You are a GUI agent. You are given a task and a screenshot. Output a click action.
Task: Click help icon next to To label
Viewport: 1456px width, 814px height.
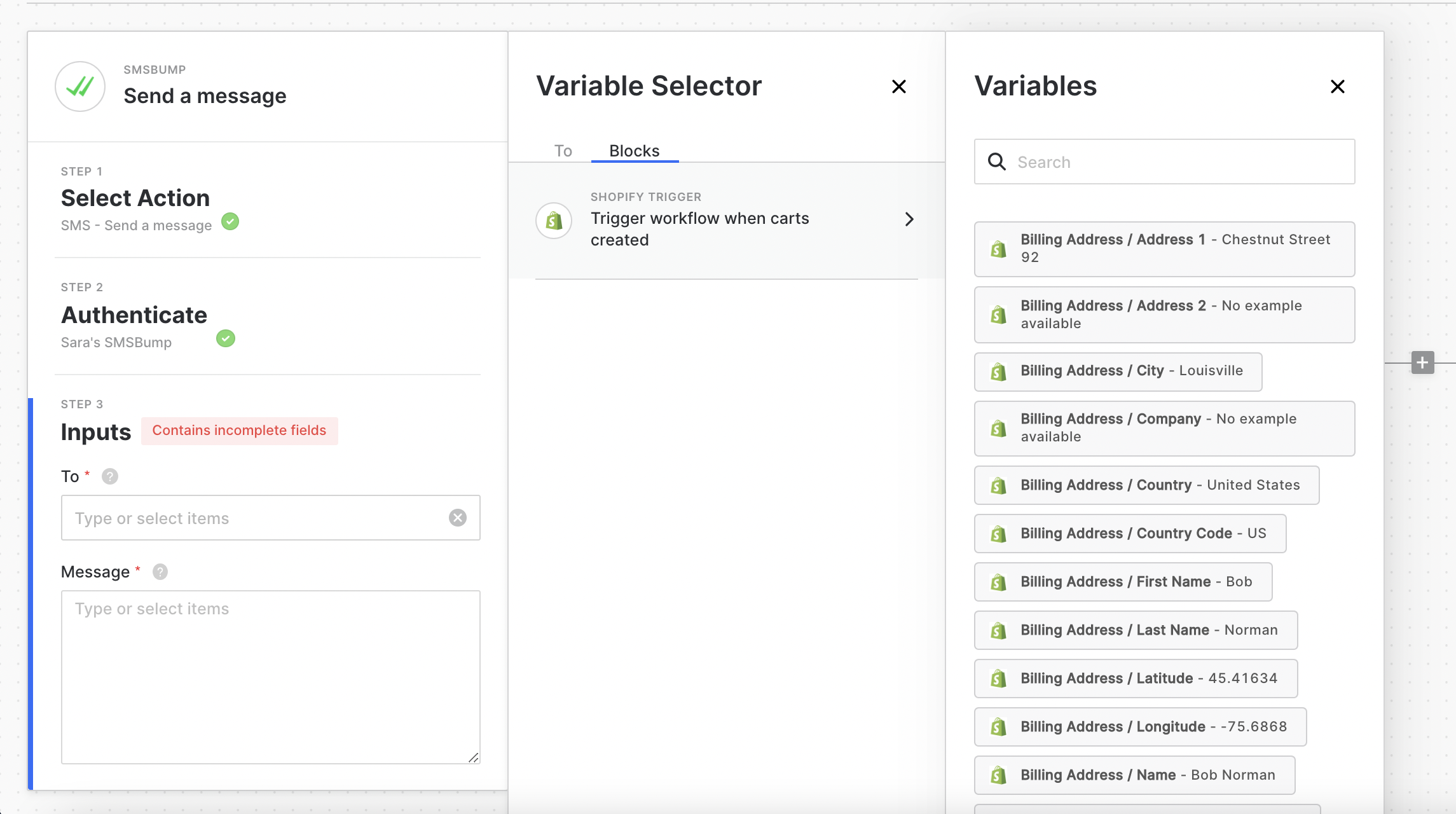click(110, 476)
